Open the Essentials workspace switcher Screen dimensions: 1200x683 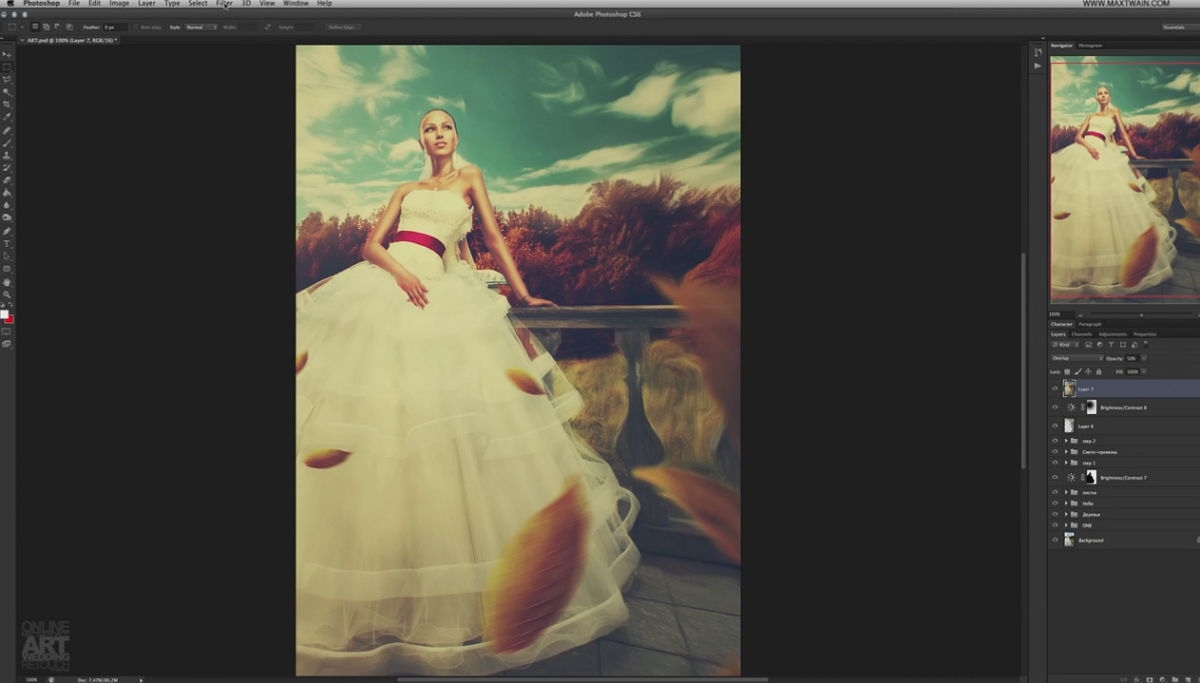pyautogui.click(x=1180, y=27)
